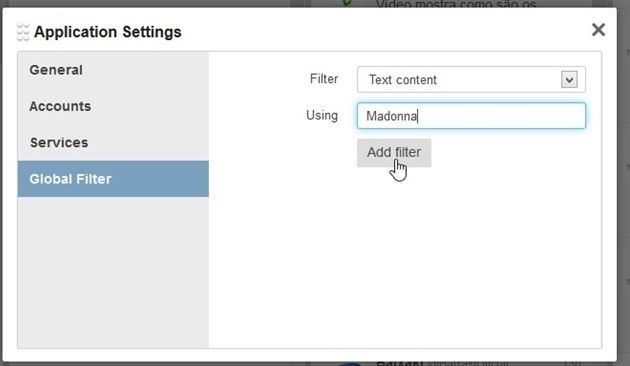Select the Global Filter section
Image resolution: width=630 pixels, height=366 pixels.
(113, 179)
